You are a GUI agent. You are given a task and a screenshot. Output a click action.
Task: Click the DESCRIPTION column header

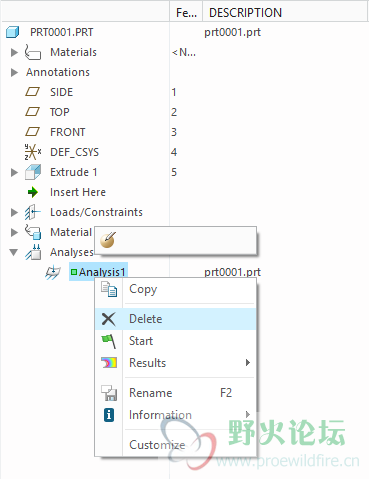coord(285,13)
